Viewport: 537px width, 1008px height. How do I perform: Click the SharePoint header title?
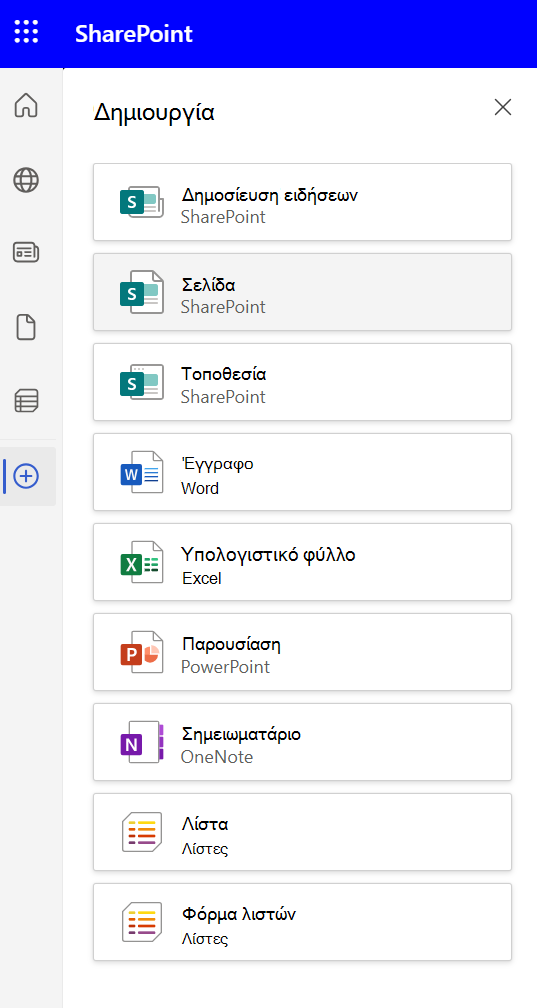(x=134, y=33)
